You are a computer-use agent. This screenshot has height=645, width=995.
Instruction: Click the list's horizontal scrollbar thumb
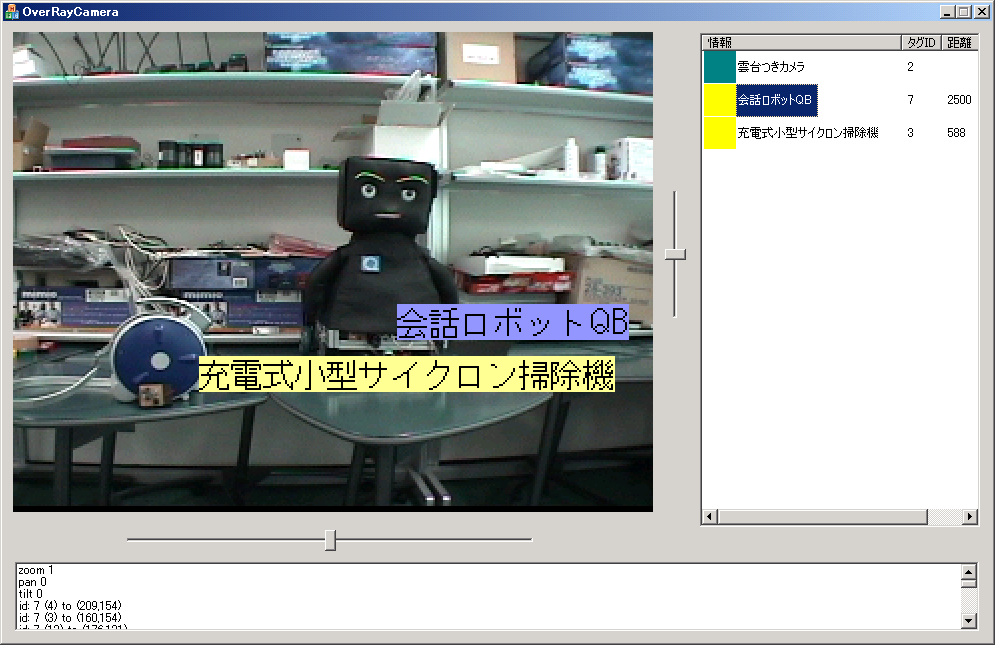click(822, 517)
